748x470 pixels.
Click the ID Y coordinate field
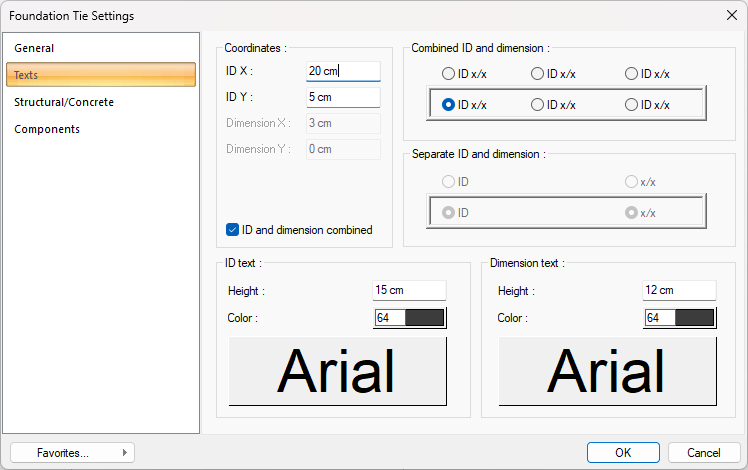click(343, 97)
